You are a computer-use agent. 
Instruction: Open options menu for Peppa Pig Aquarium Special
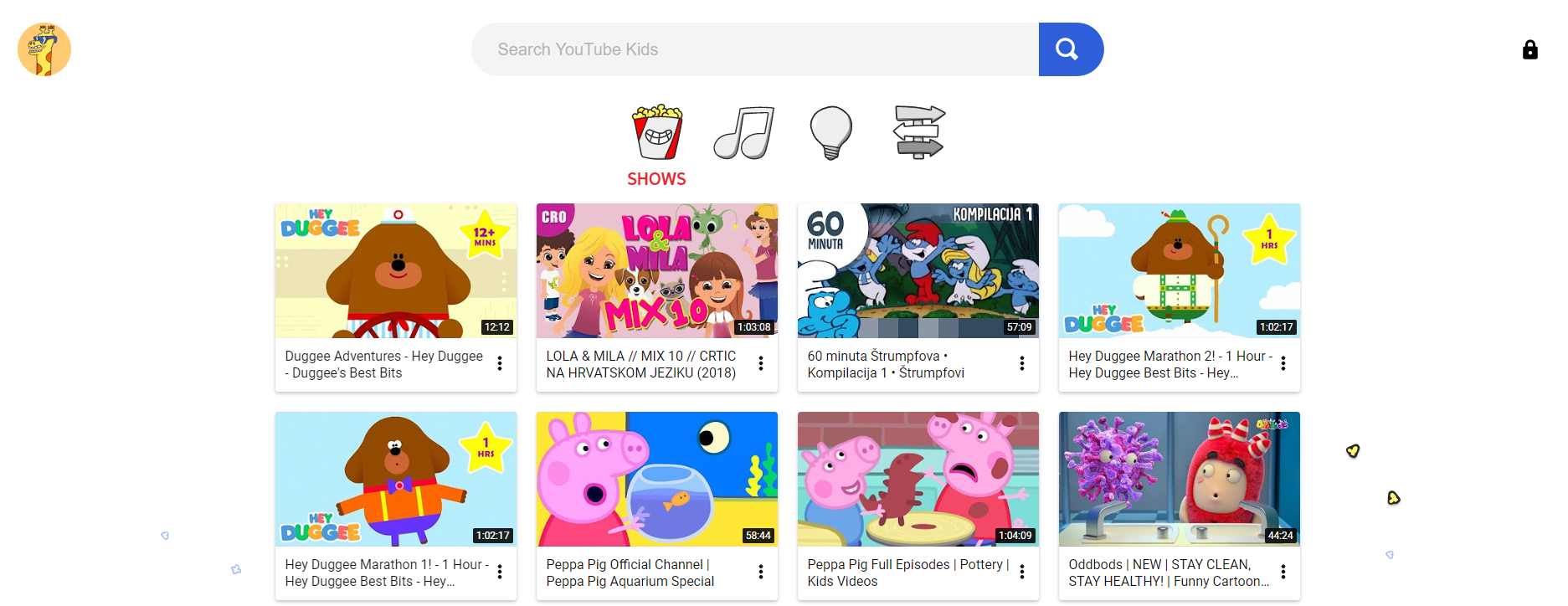pyautogui.click(x=761, y=572)
